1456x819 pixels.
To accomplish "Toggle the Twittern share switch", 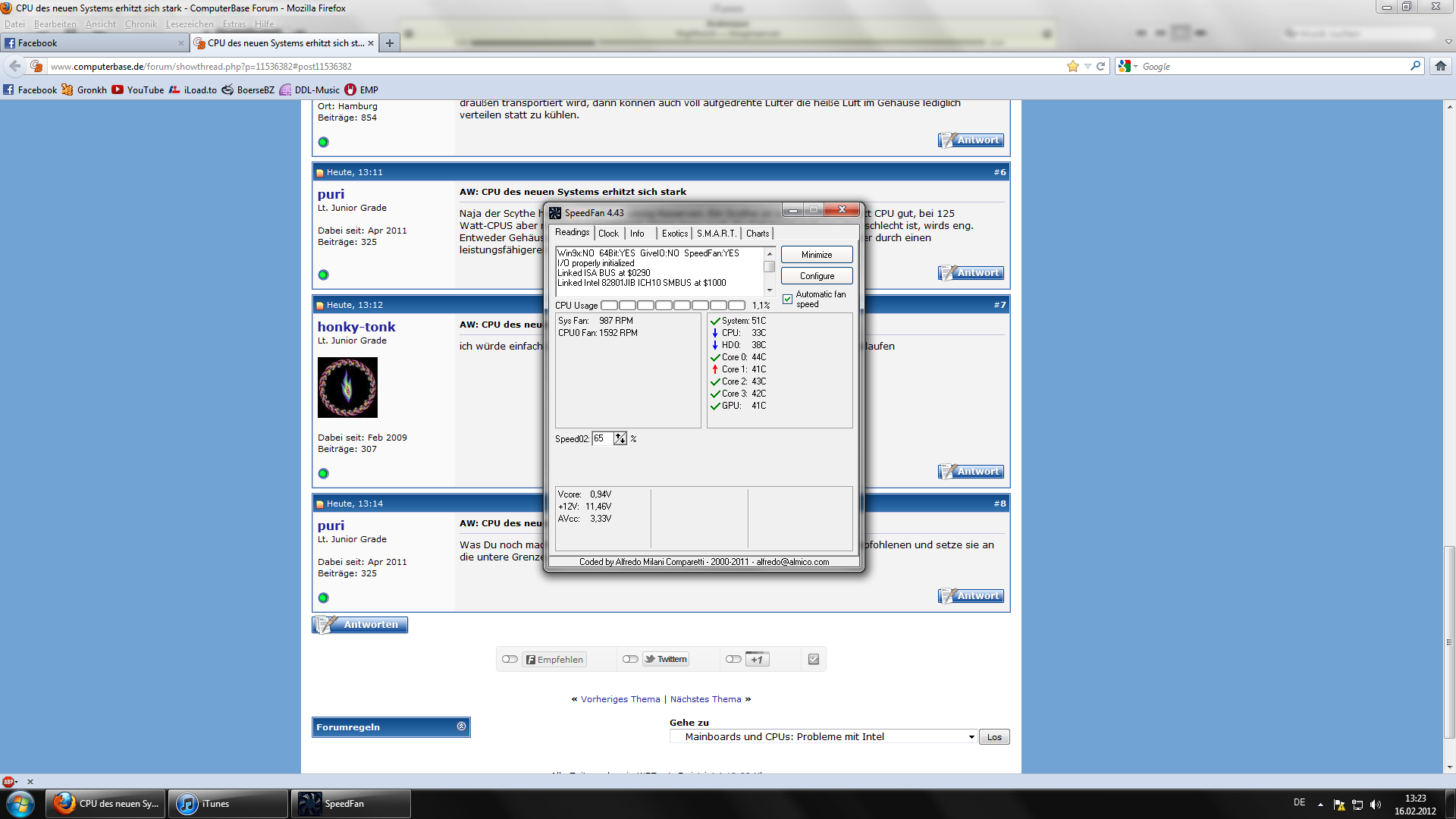I will point(630,659).
